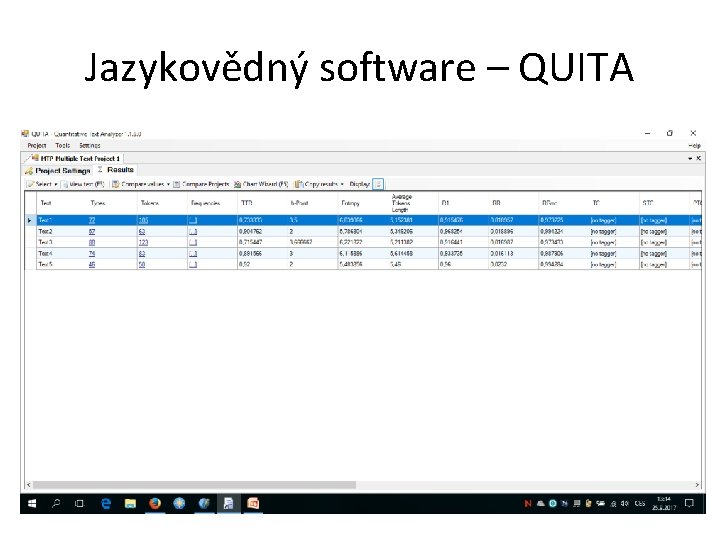Open Task View on taskbar
Image resolution: width=720 pixels, height=540 pixels.
pos(79,504)
